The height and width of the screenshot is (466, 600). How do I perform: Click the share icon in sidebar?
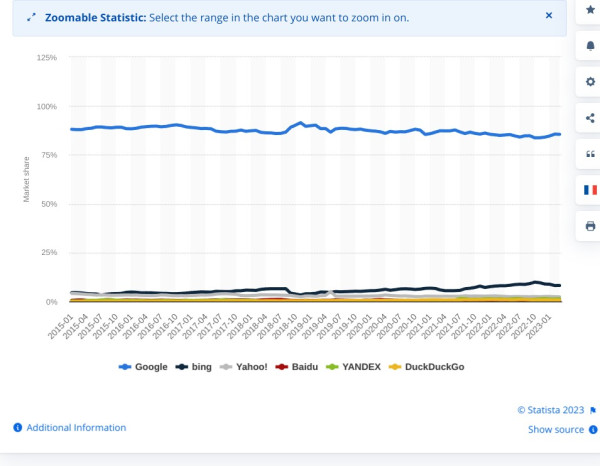[x=590, y=118]
